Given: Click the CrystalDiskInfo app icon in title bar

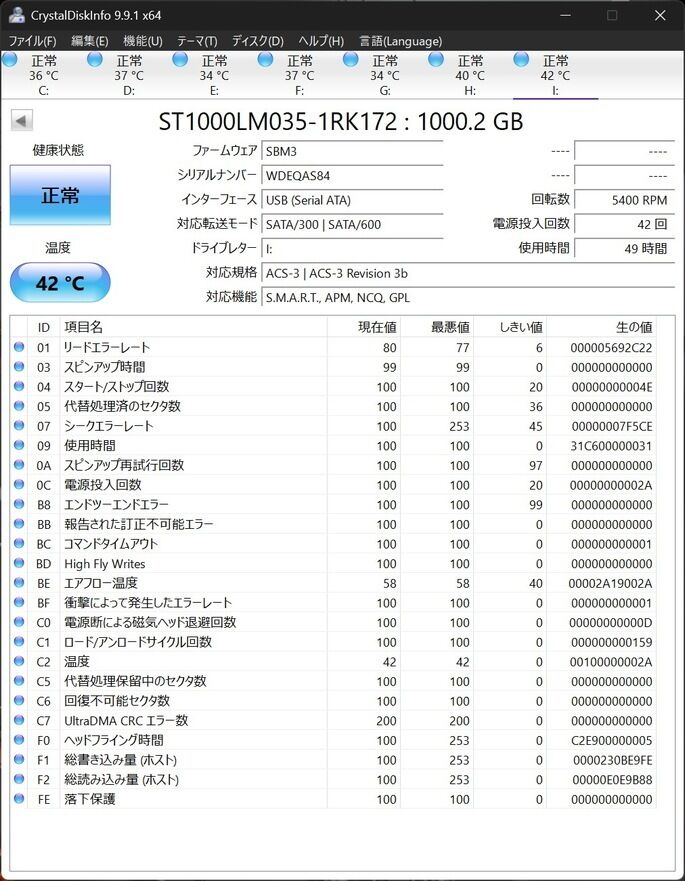Looking at the screenshot, I should pos(17,15).
